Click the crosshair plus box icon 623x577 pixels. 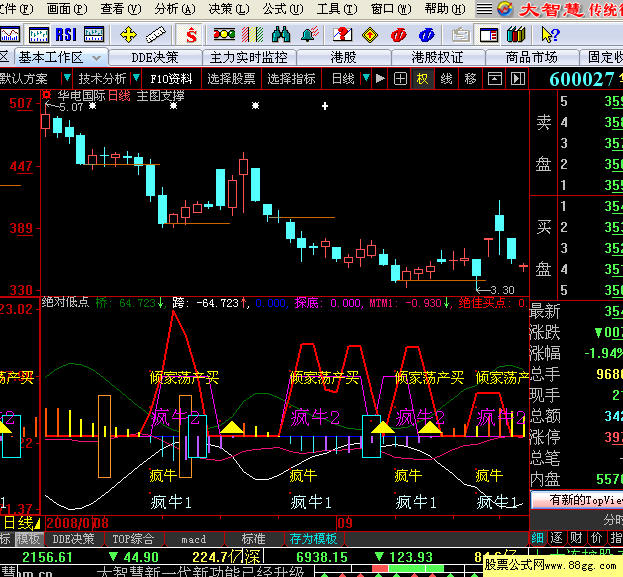click(400, 79)
